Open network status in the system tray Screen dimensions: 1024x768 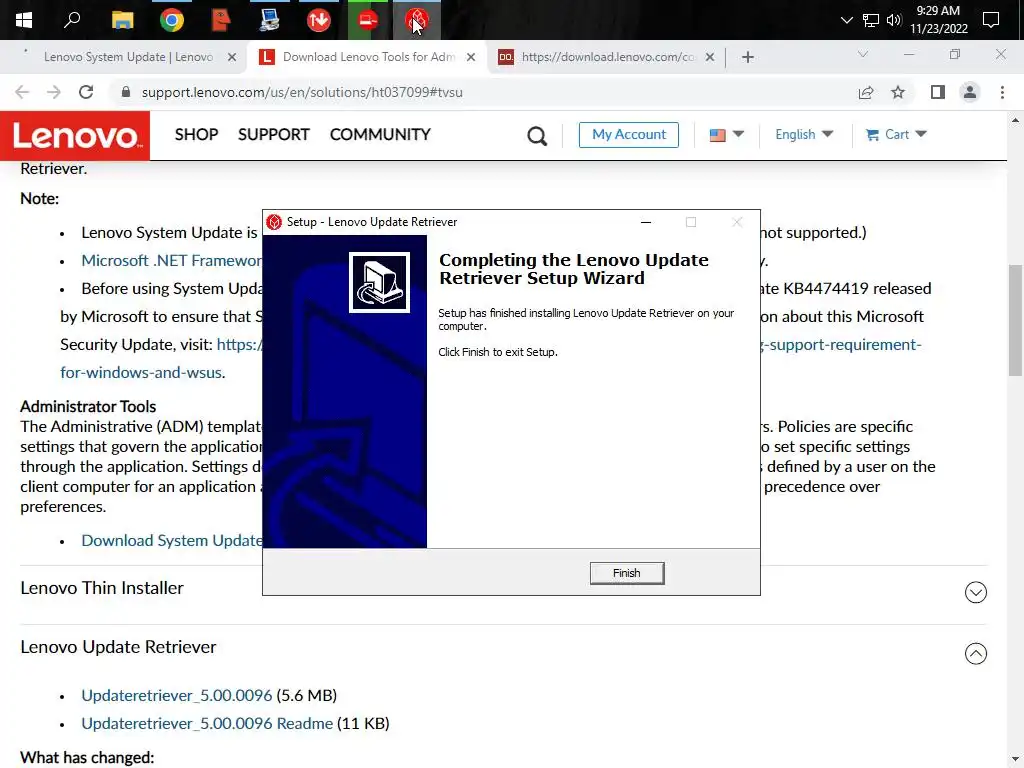click(x=871, y=20)
